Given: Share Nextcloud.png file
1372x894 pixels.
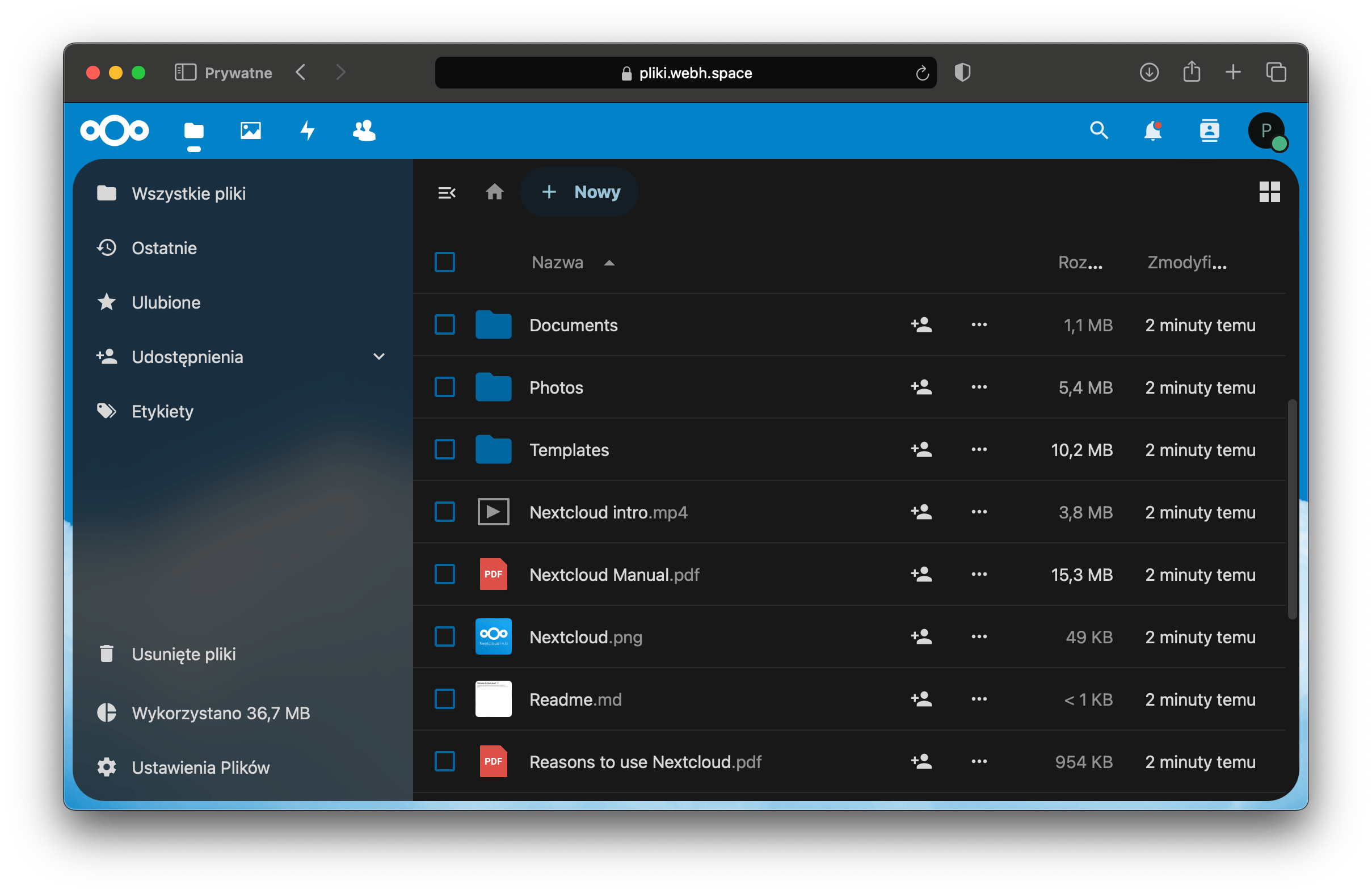Looking at the screenshot, I should click(921, 637).
